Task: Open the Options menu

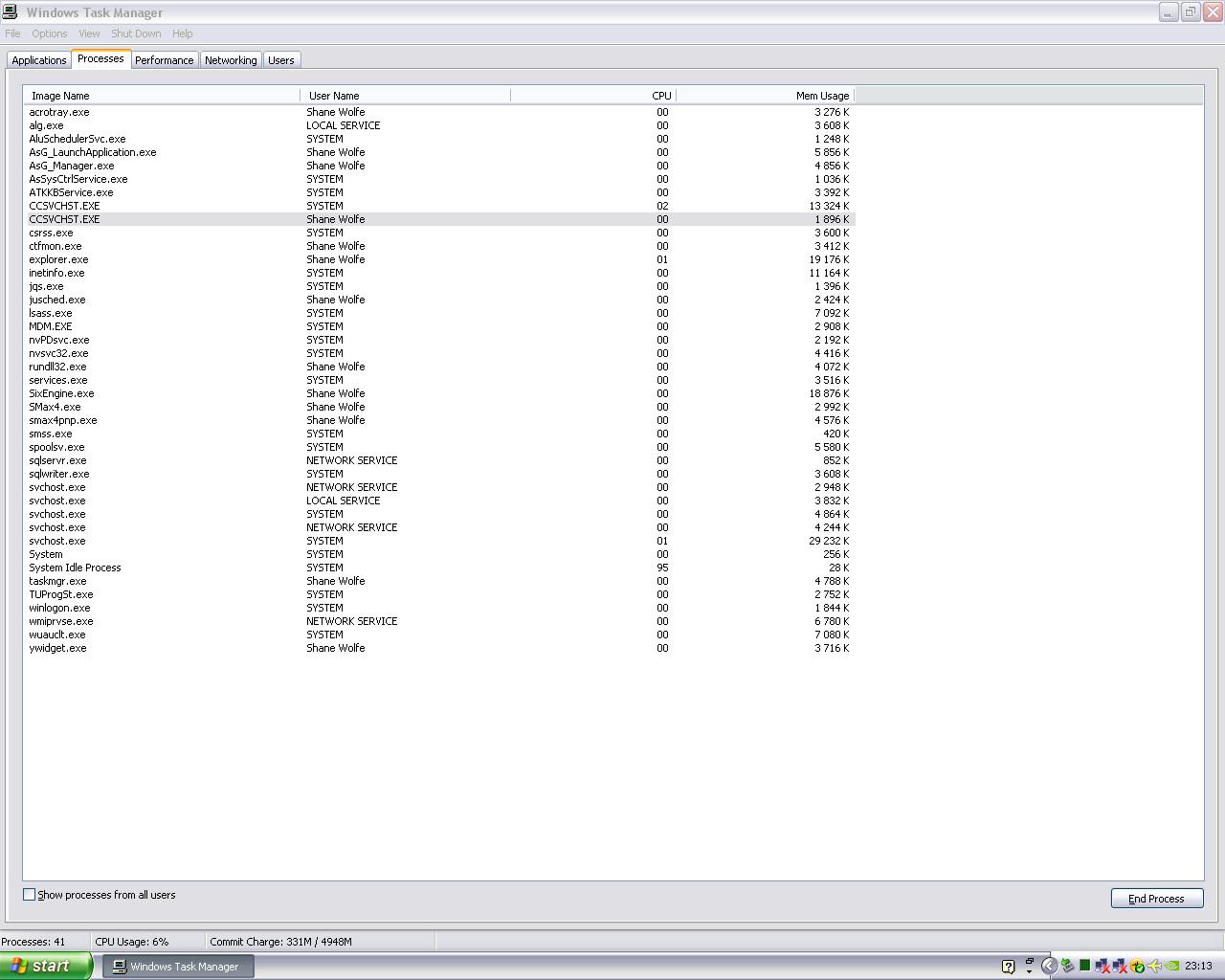Action: click(x=50, y=33)
